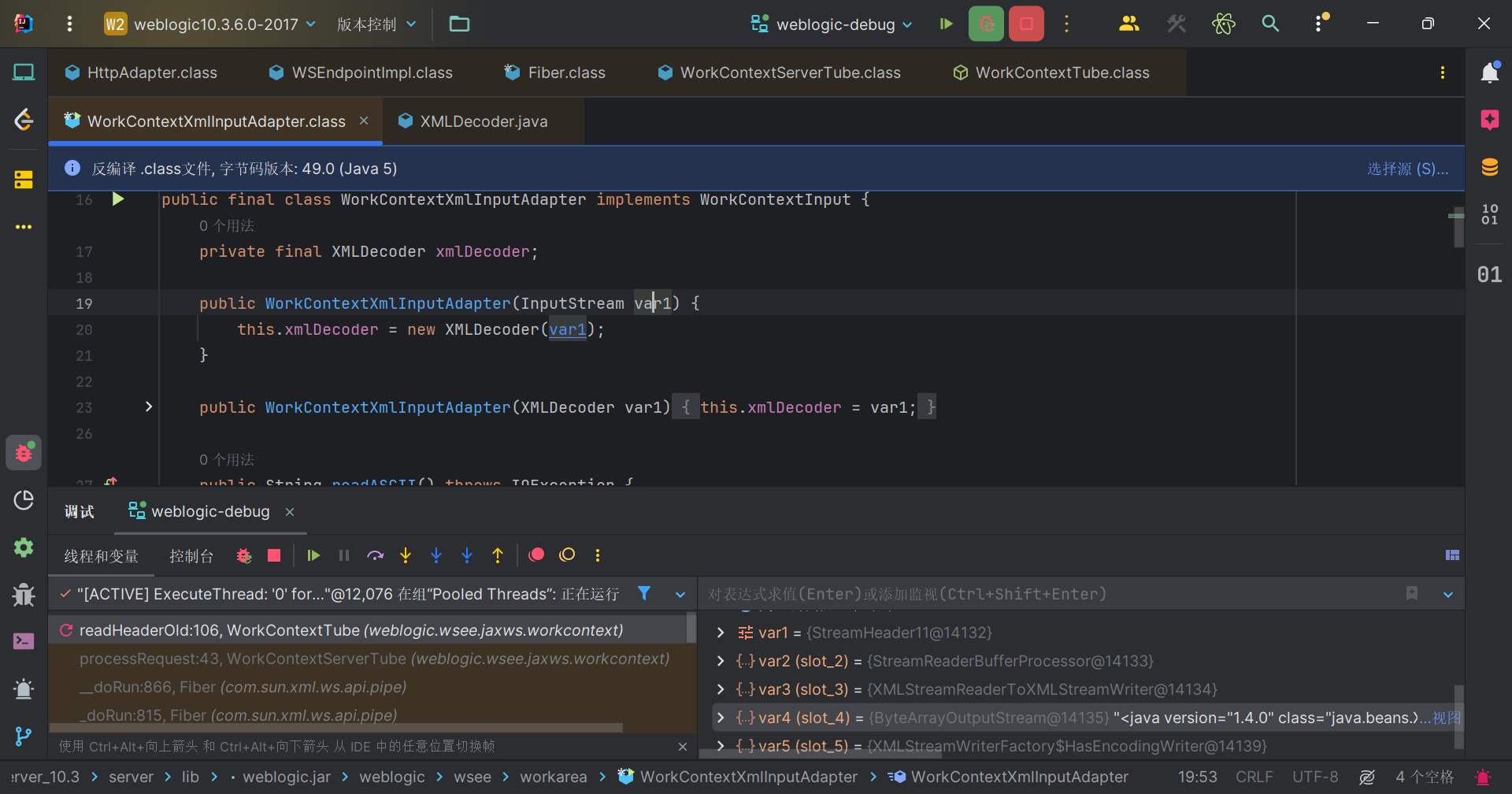
Task: Open the pink bookmark-style plugin icon
Action: [x=1489, y=120]
